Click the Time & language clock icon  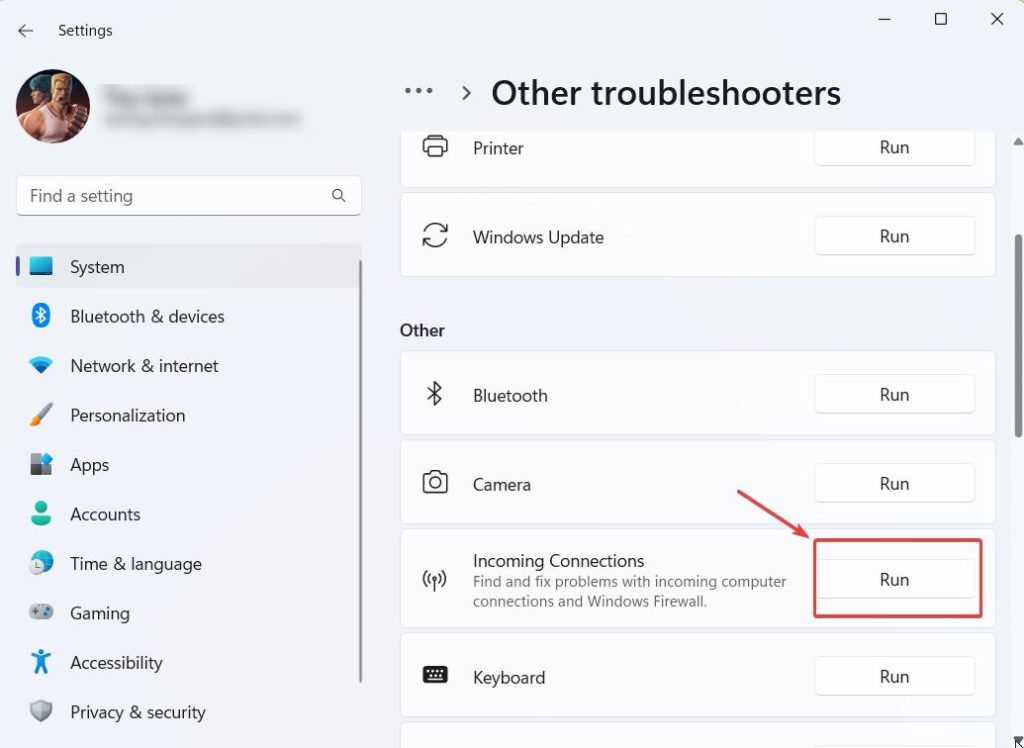pyautogui.click(x=41, y=563)
